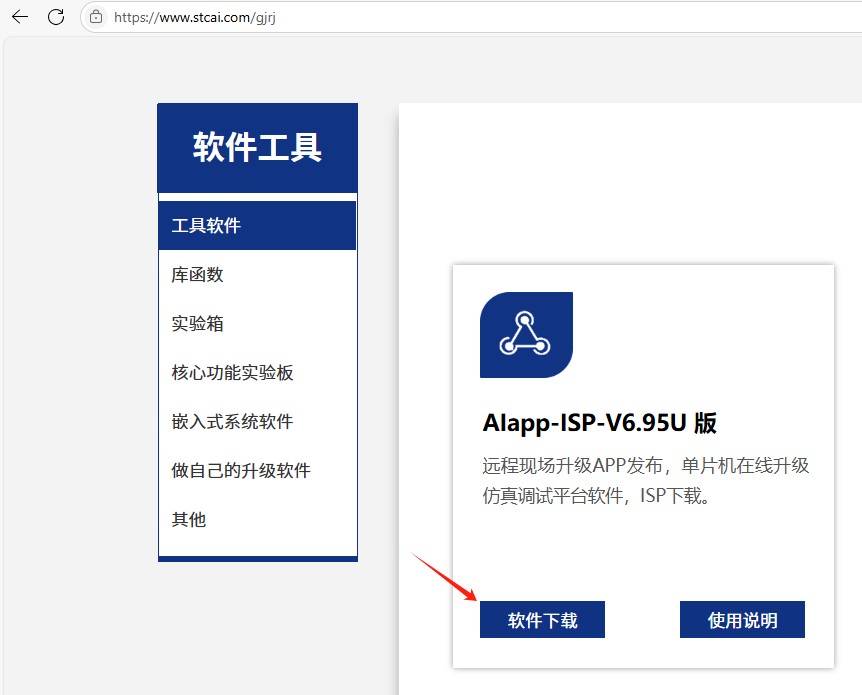This screenshot has height=695, width=862.
Task: Reload the page with the refresh icon
Action: pos(56,17)
